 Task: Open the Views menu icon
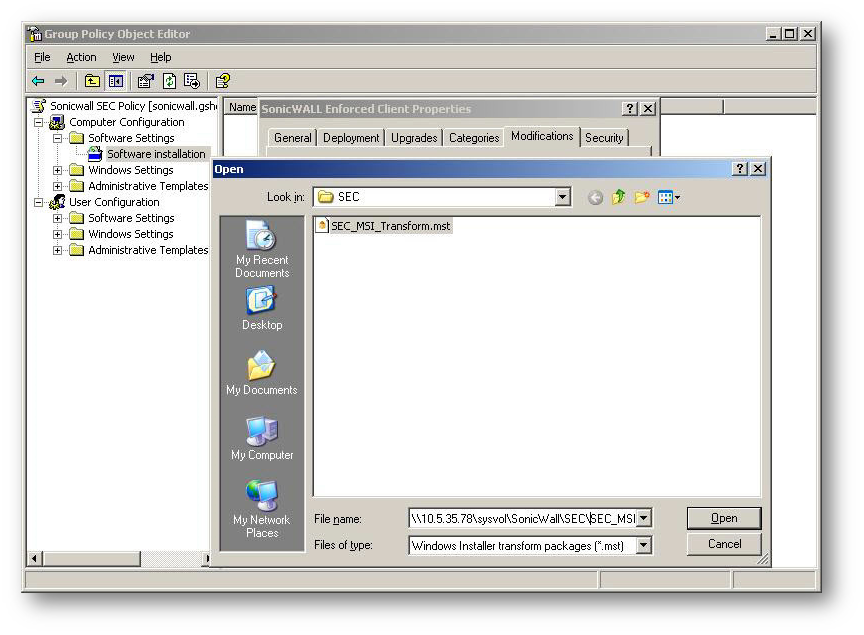pos(668,197)
